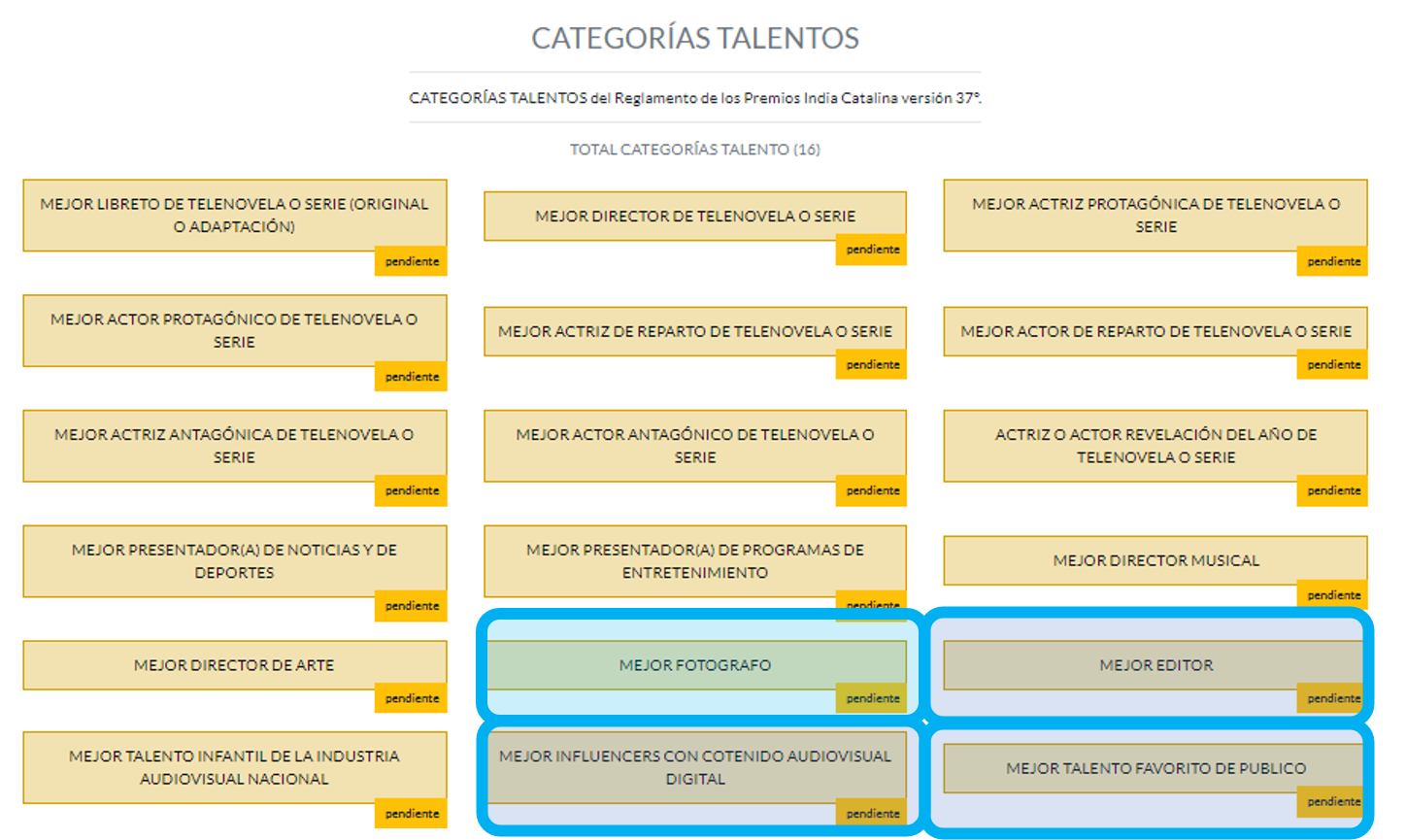This screenshot has height=840, width=1406.
Task: Open Actriz o Actor Revelación del Año category
Action: tap(1155, 446)
